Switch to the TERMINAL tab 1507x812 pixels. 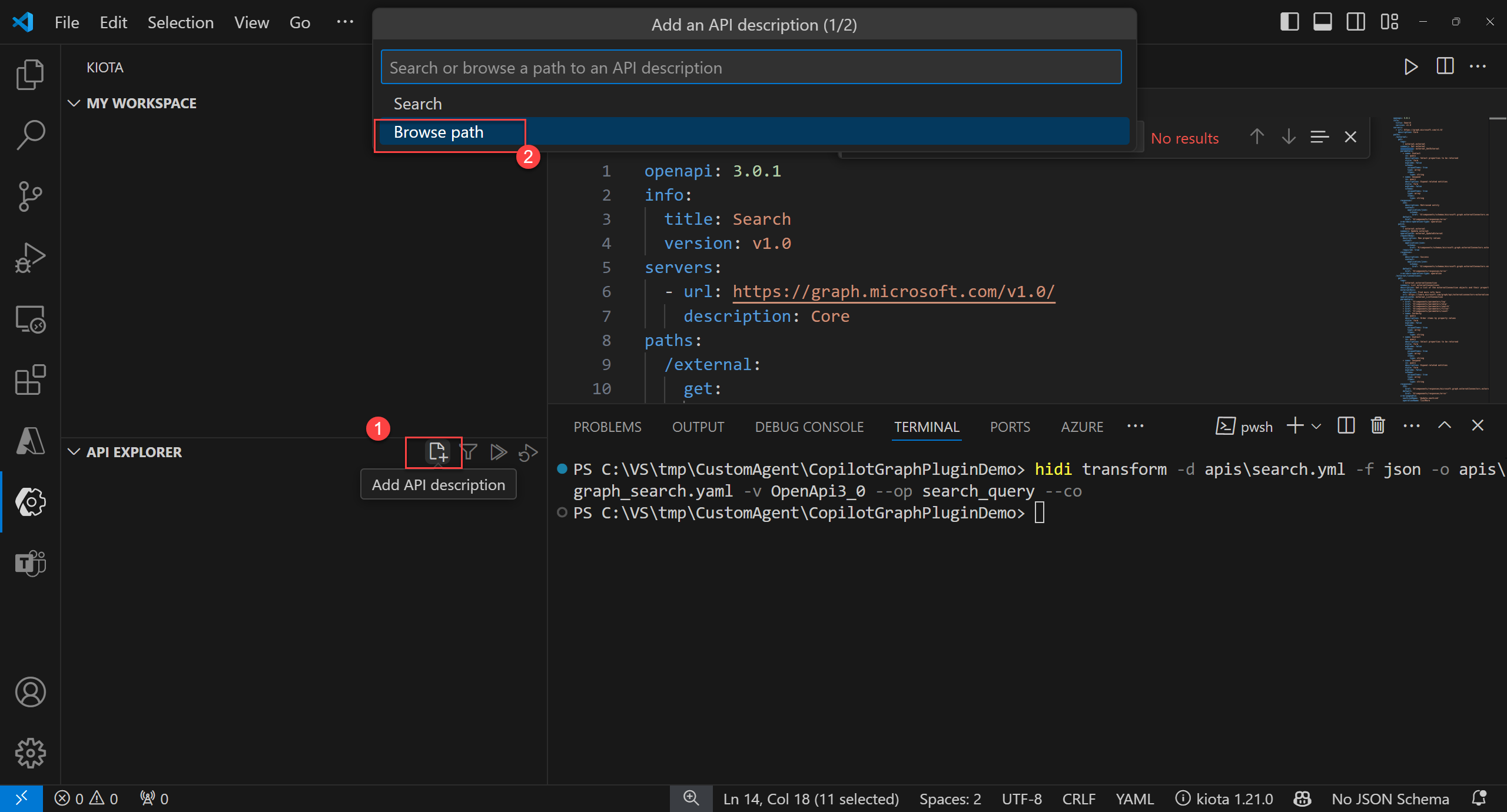(x=927, y=427)
